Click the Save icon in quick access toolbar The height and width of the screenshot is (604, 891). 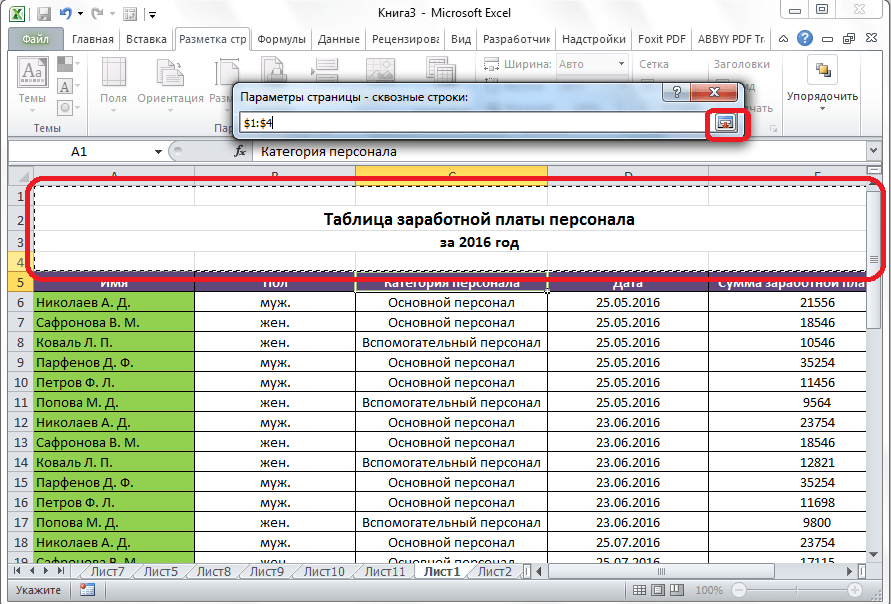coord(43,14)
